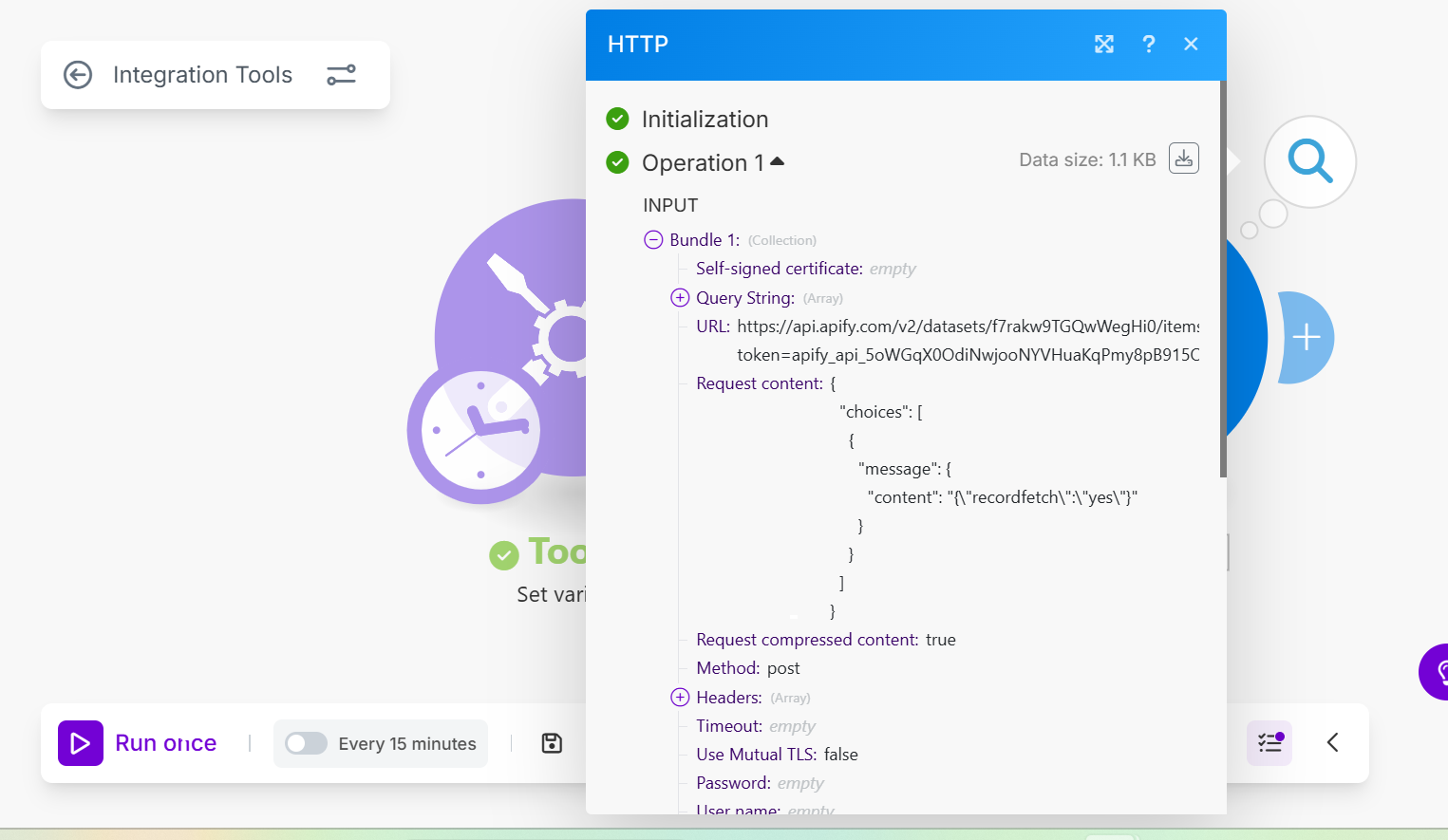Viewport: 1448px width, 840px height.
Task: Open the checklist icon in the bottom toolbar
Action: pos(1269,742)
